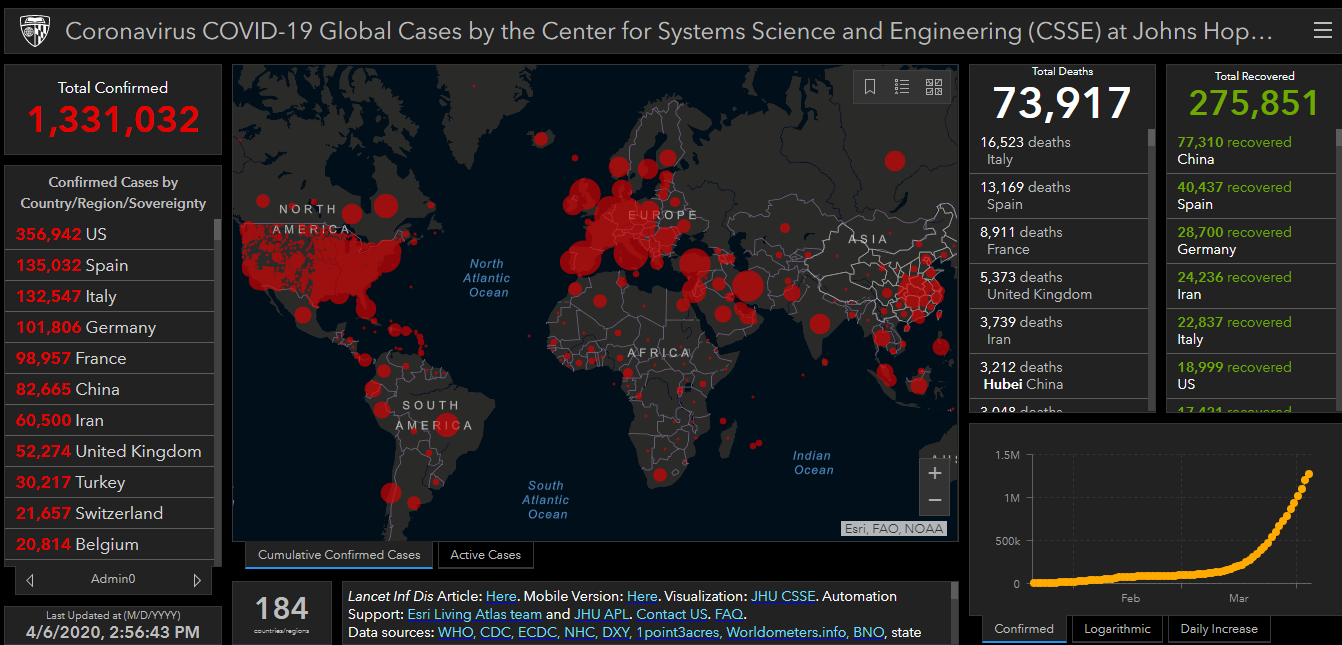The image size is (1342, 645).
Task: Select Italy in confirmed cases list
Action: 109,296
